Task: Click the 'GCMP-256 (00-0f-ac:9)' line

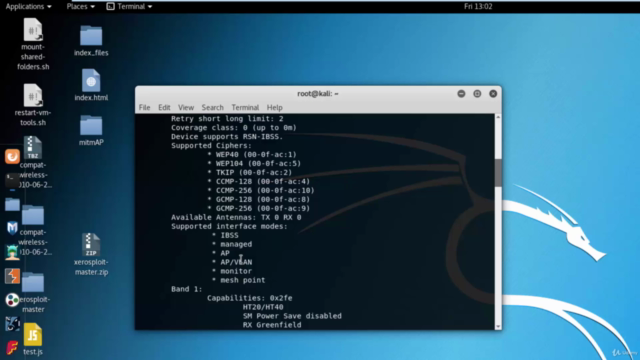Action: (258, 209)
